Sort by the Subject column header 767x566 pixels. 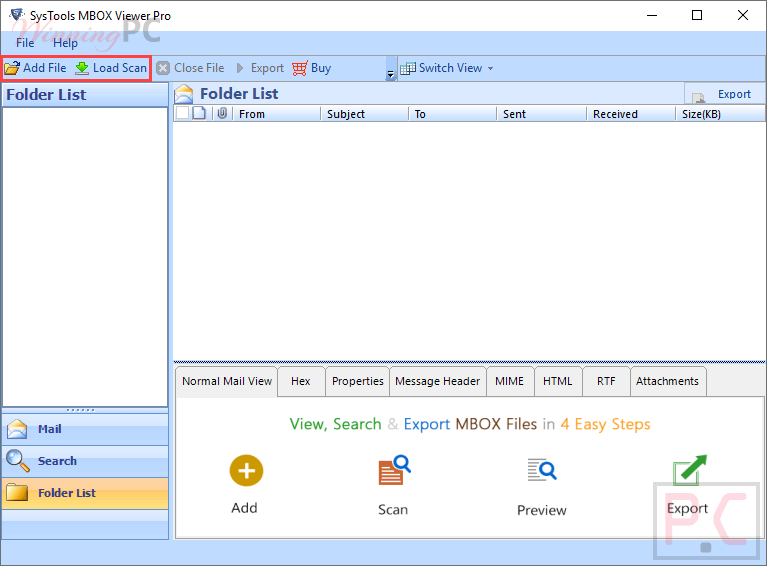(x=364, y=114)
